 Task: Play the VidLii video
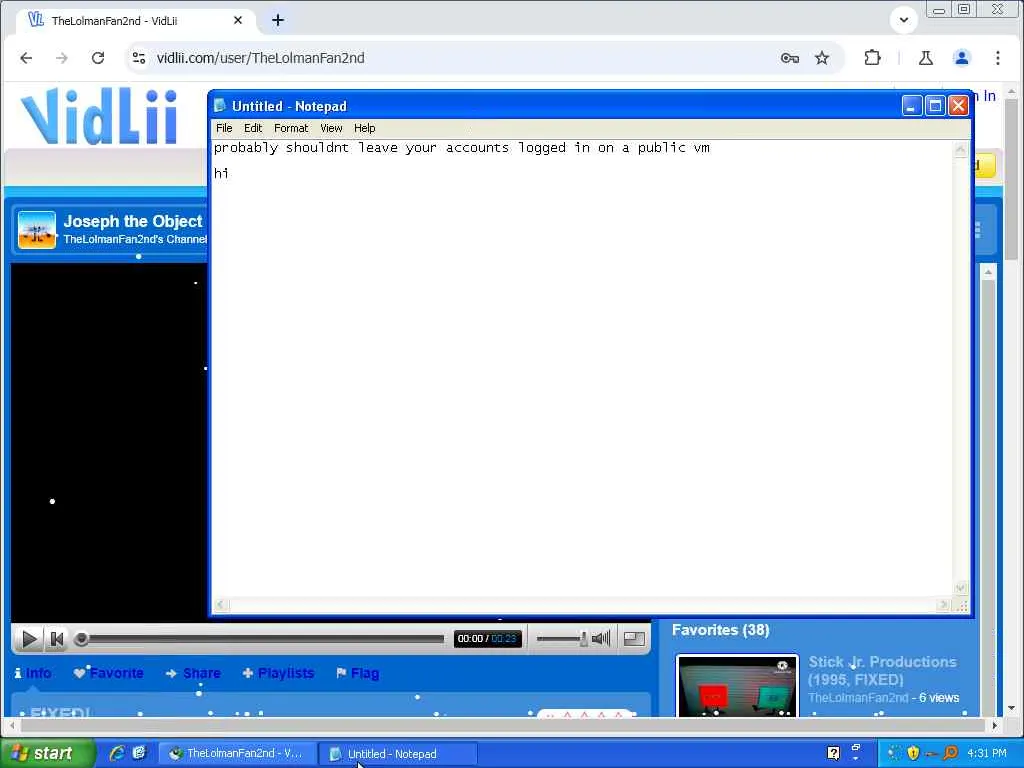coord(29,639)
